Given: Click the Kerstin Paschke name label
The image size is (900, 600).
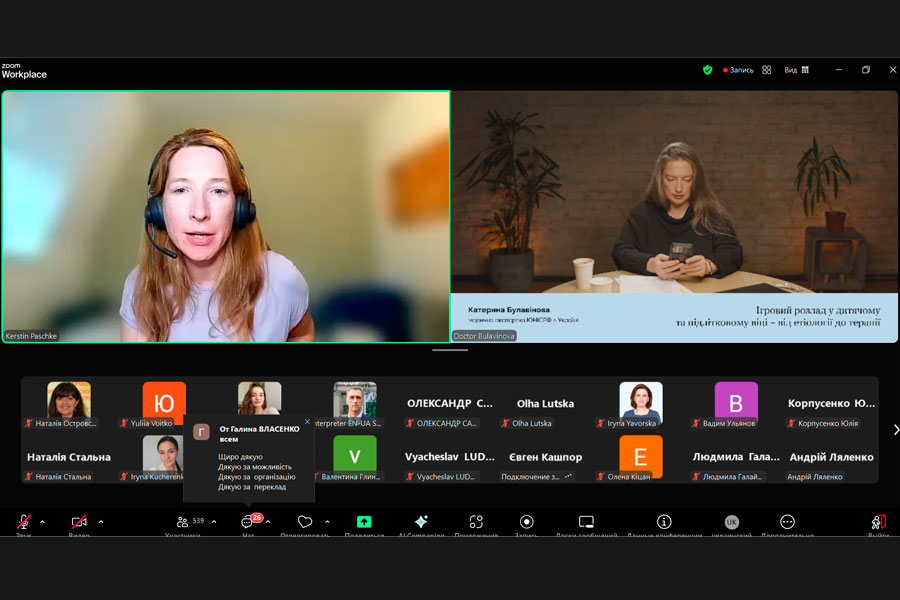Looking at the screenshot, I should pyautogui.click(x=32, y=336).
